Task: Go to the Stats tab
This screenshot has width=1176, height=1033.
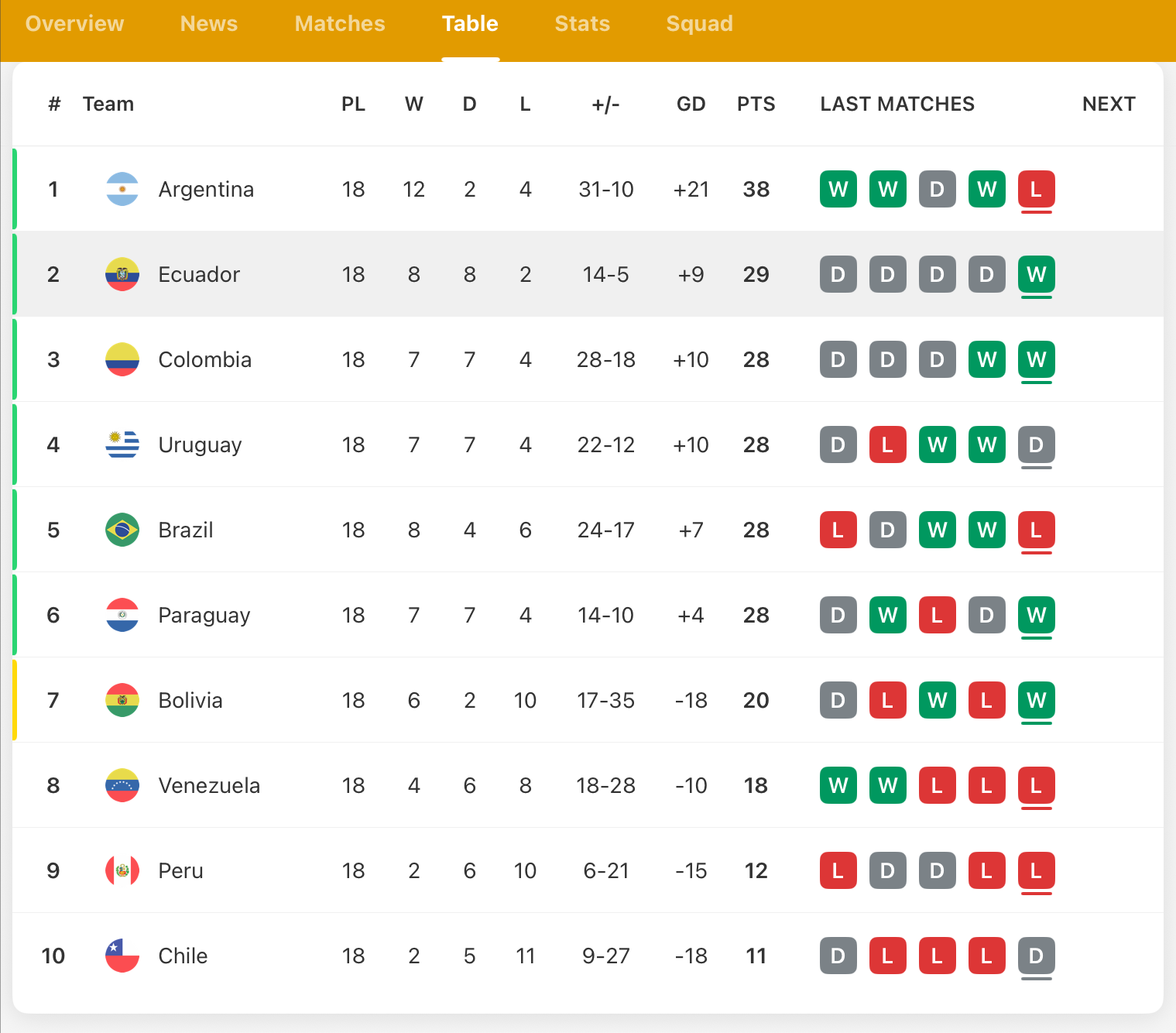Action: point(582,24)
